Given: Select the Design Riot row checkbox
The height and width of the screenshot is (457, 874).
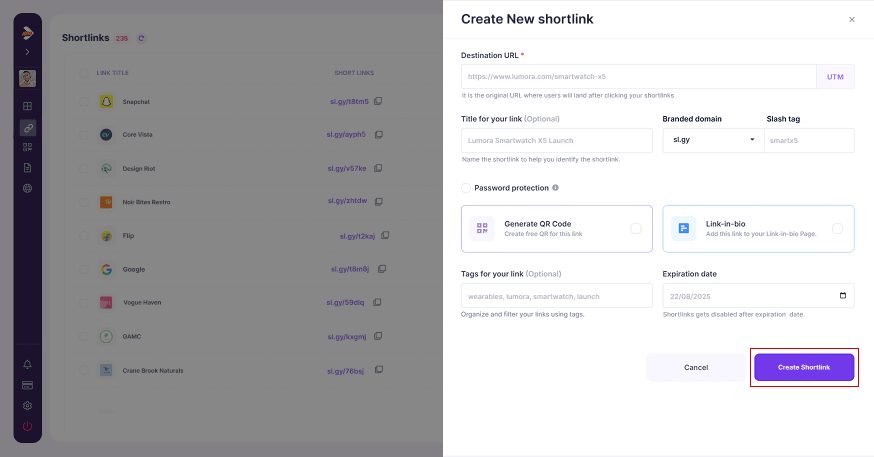Looking at the screenshot, I should tap(84, 168).
